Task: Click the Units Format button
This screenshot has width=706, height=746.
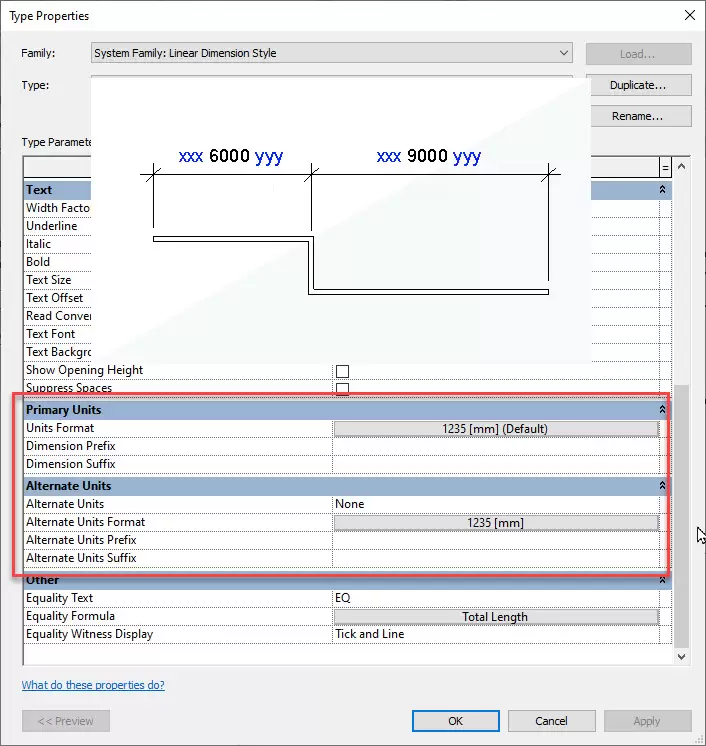Action: (x=495, y=428)
